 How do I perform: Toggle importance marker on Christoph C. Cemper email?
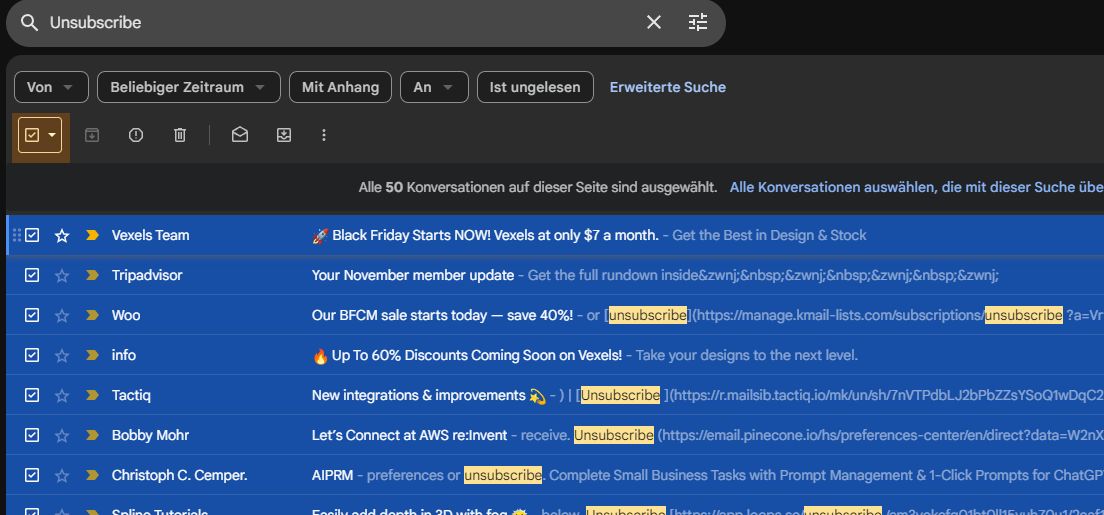92,476
